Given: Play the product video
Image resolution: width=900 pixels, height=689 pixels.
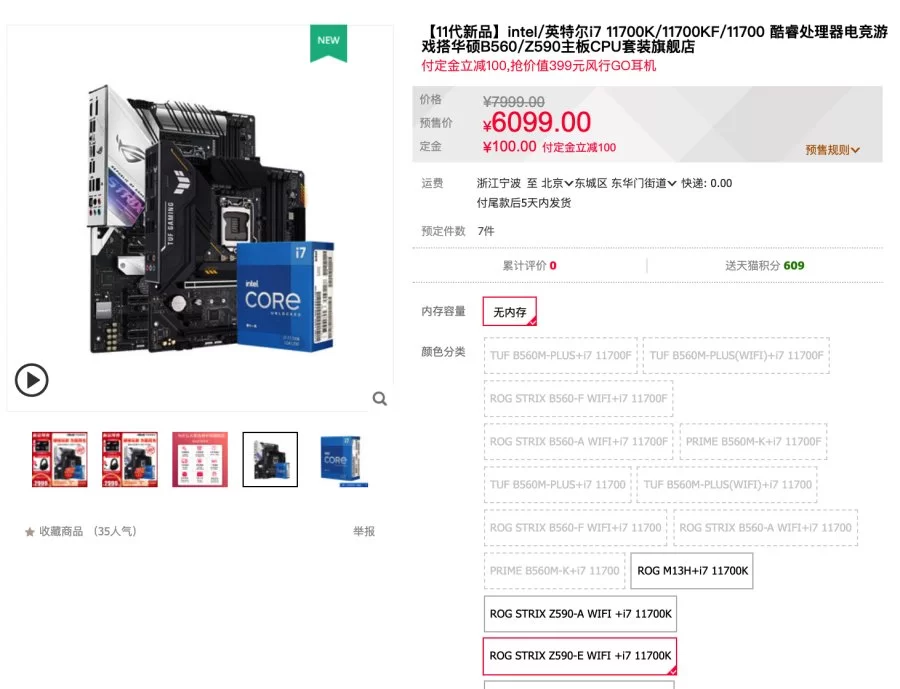Looking at the screenshot, I should [31, 380].
